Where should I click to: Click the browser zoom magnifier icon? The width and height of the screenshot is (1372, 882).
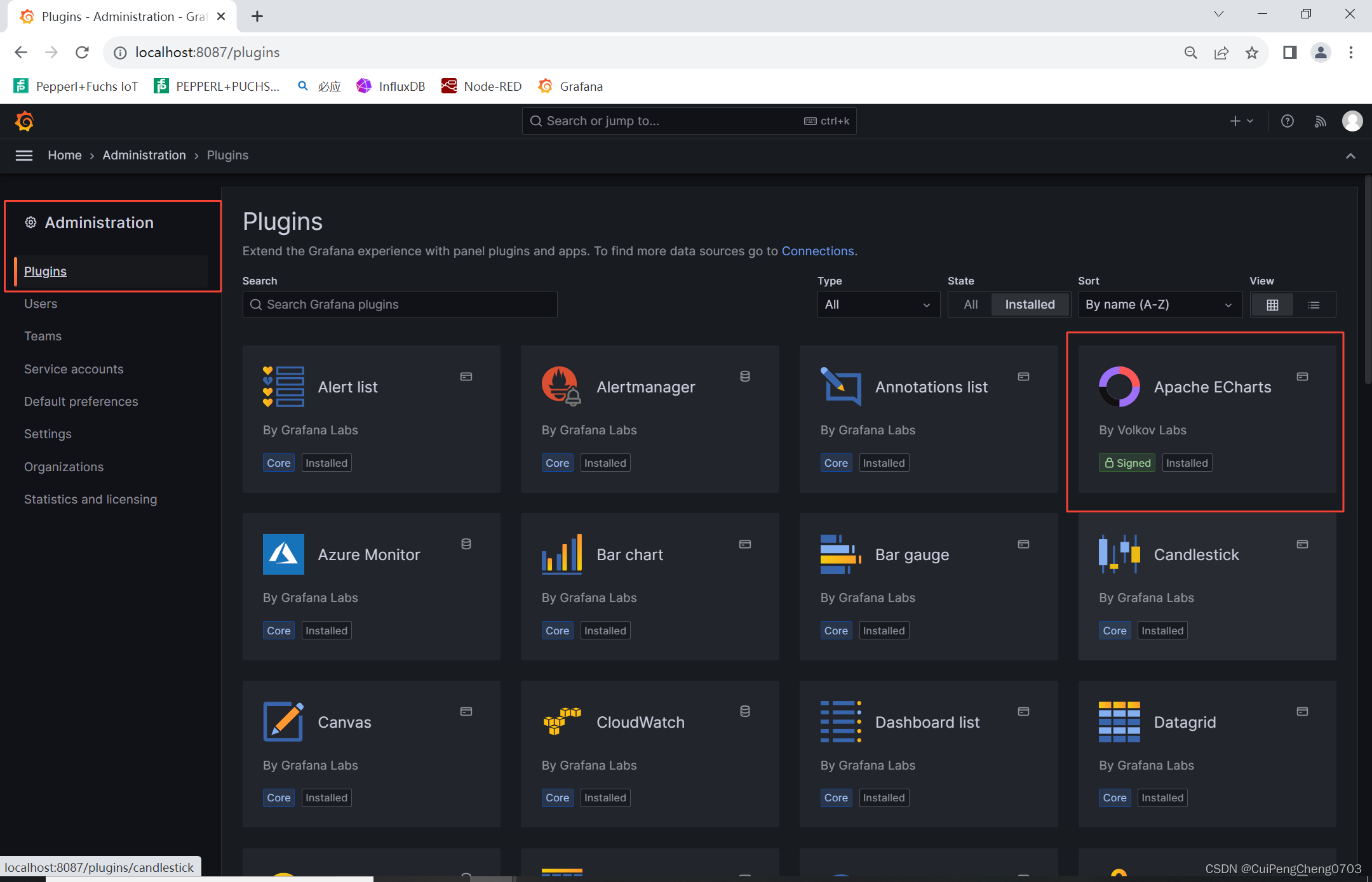[1191, 53]
